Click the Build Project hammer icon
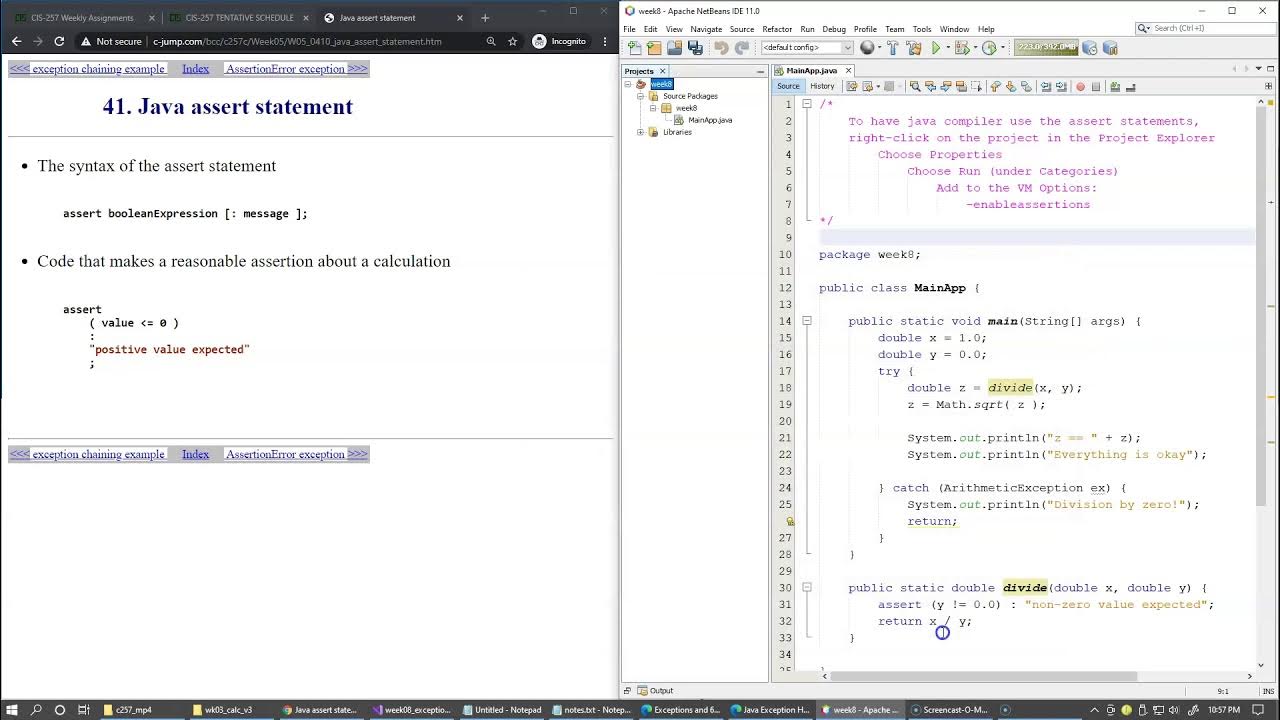The image size is (1280, 720). [x=894, y=48]
